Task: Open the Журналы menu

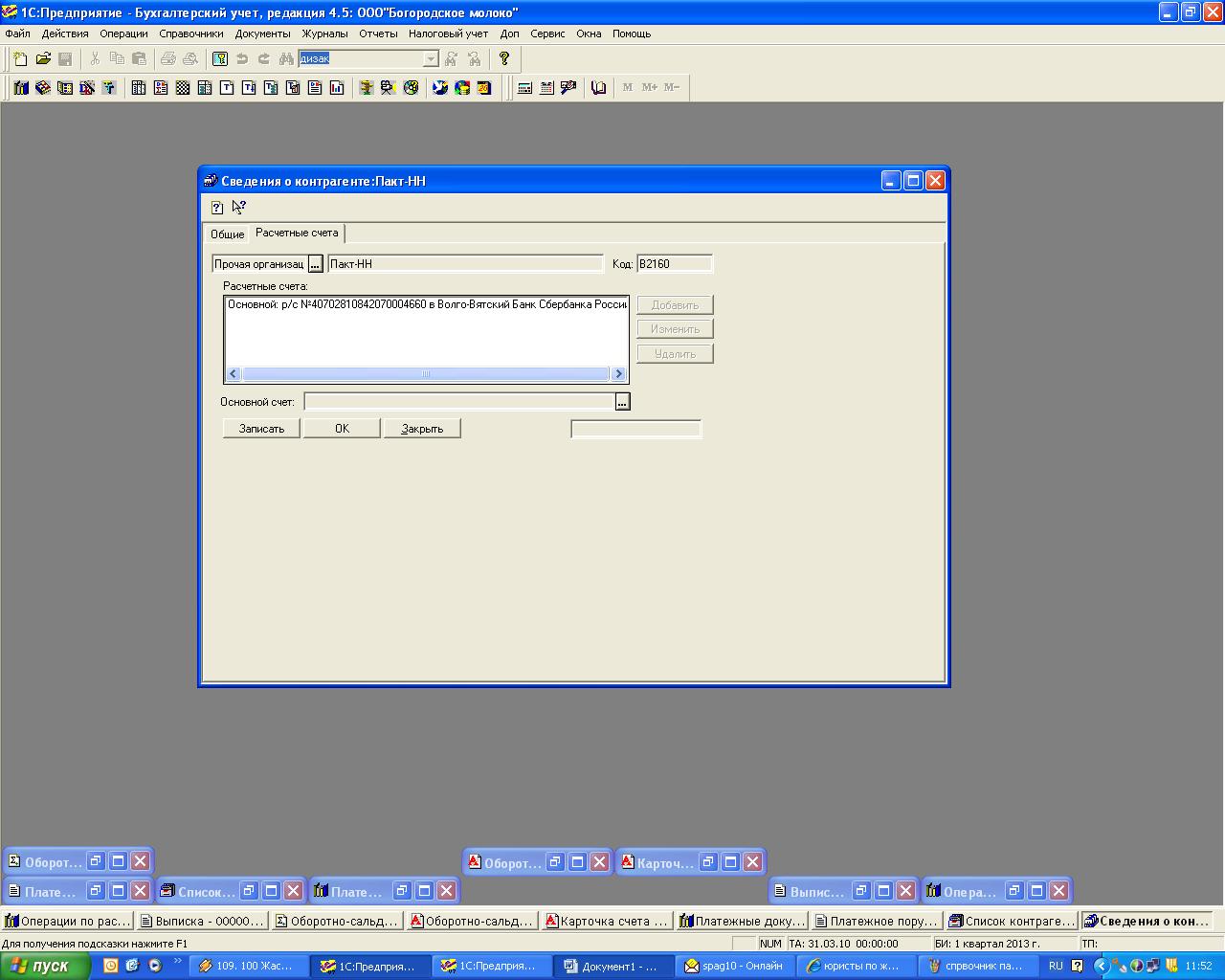Action: [325, 33]
